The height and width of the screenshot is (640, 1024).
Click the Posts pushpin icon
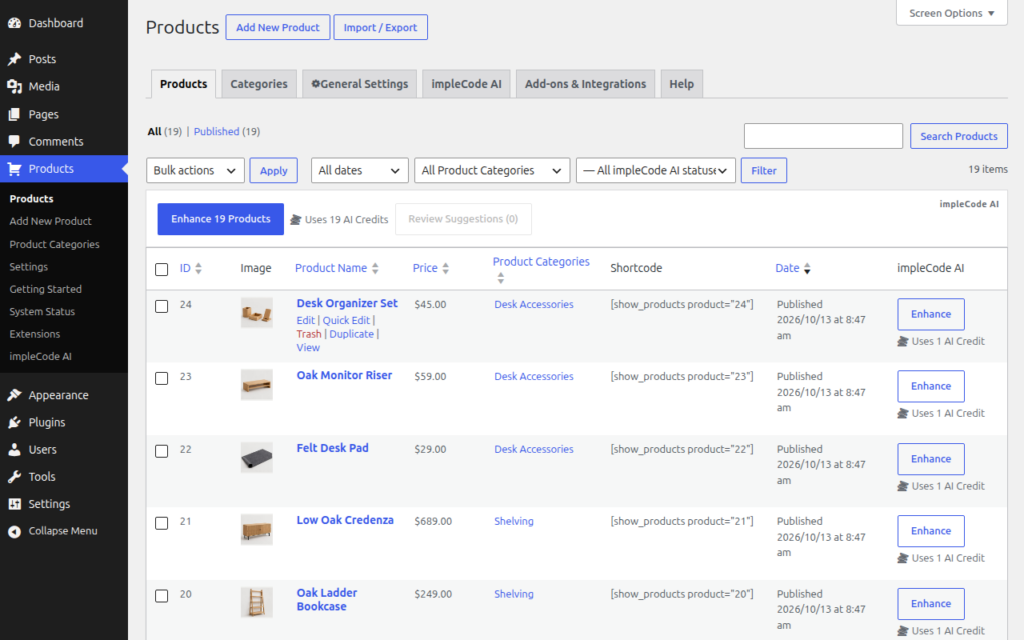point(14,59)
